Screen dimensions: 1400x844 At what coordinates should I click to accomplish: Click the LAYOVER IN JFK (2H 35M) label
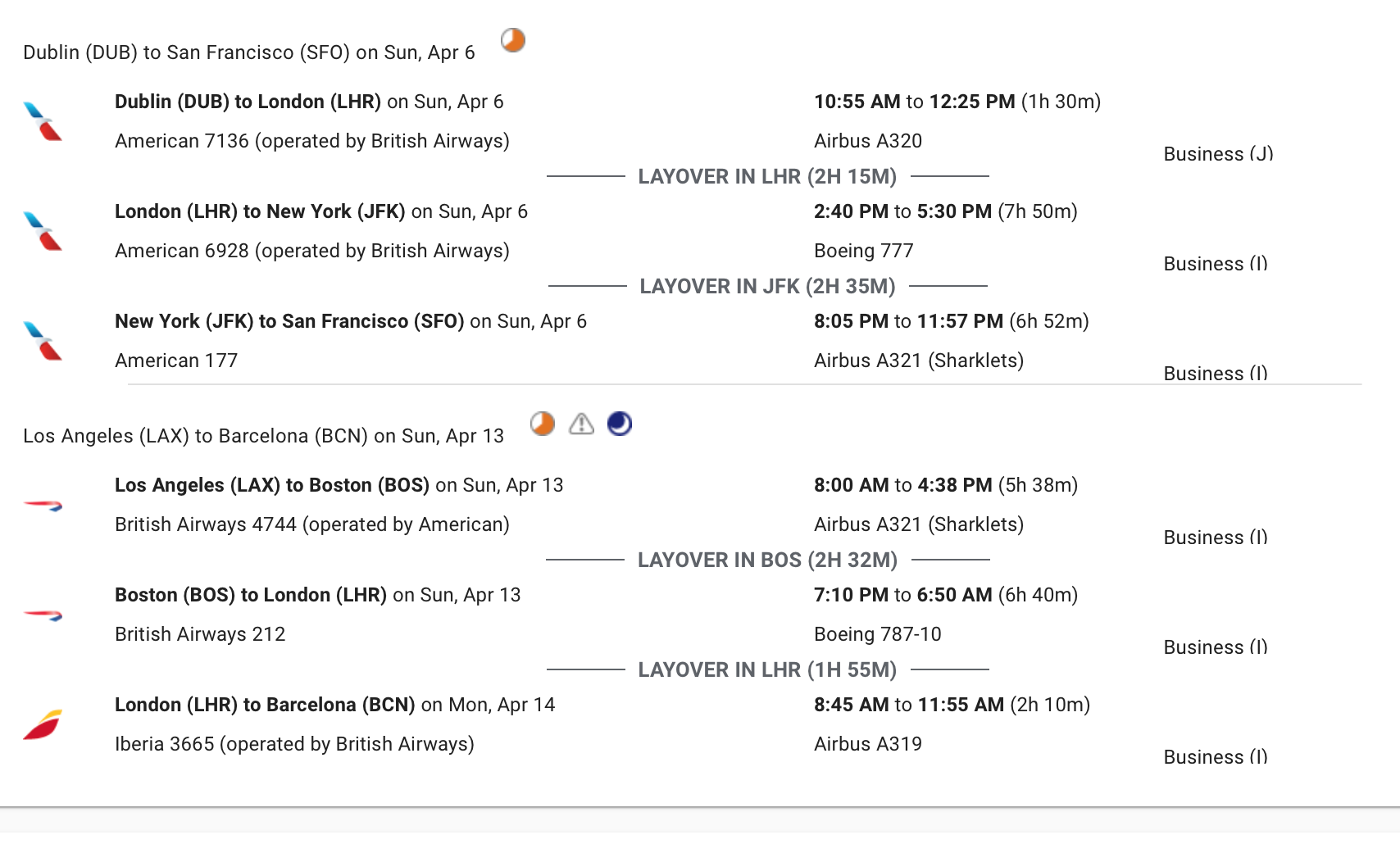(767, 286)
